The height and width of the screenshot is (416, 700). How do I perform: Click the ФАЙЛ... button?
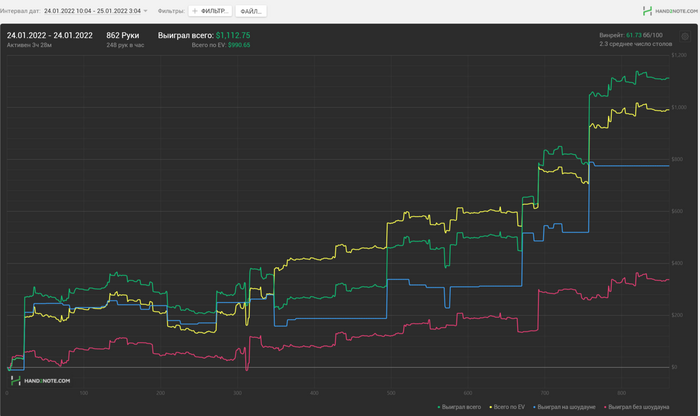pyautogui.click(x=251, y=11)
